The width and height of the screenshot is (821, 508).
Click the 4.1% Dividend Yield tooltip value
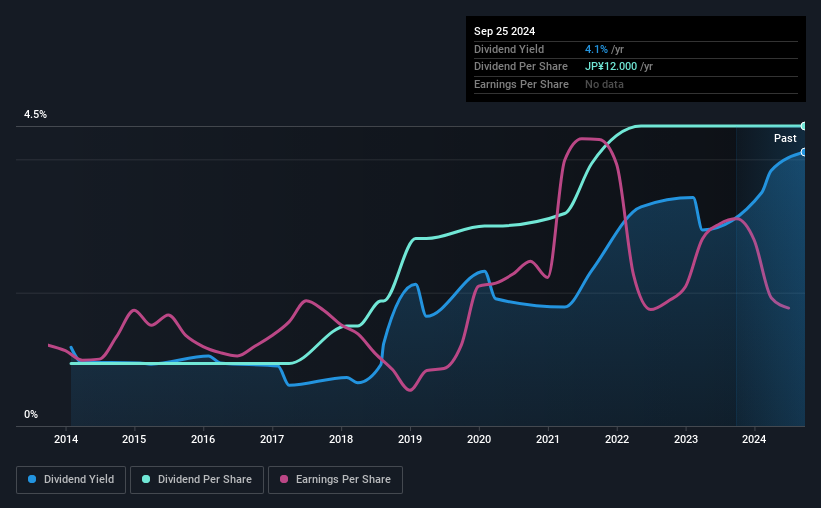596,49
